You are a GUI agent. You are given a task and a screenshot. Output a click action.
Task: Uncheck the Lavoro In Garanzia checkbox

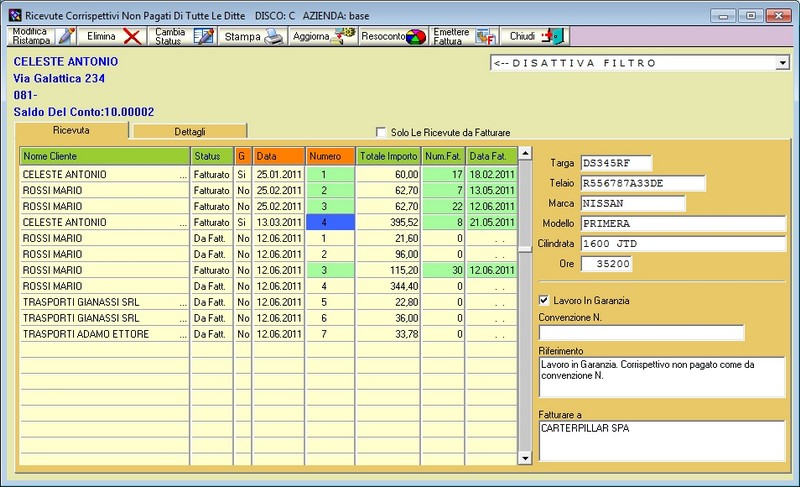point(544,300)
